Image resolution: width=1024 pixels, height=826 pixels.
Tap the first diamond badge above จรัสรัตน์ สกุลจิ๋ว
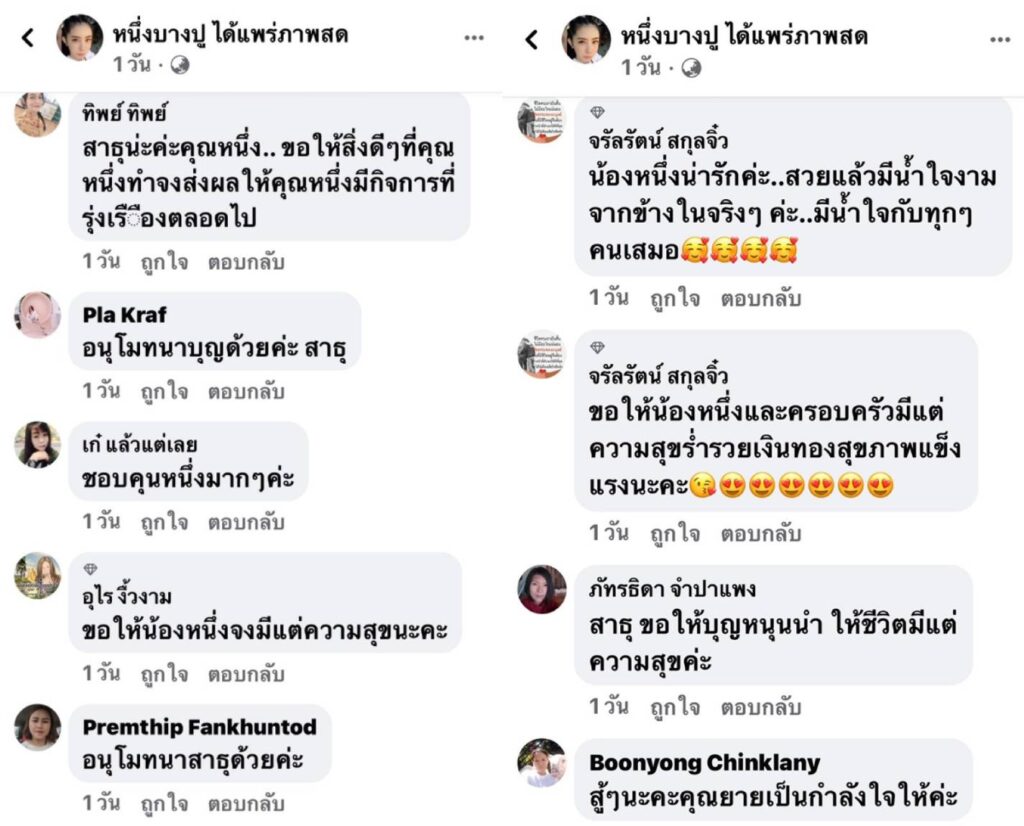[597, 112]
